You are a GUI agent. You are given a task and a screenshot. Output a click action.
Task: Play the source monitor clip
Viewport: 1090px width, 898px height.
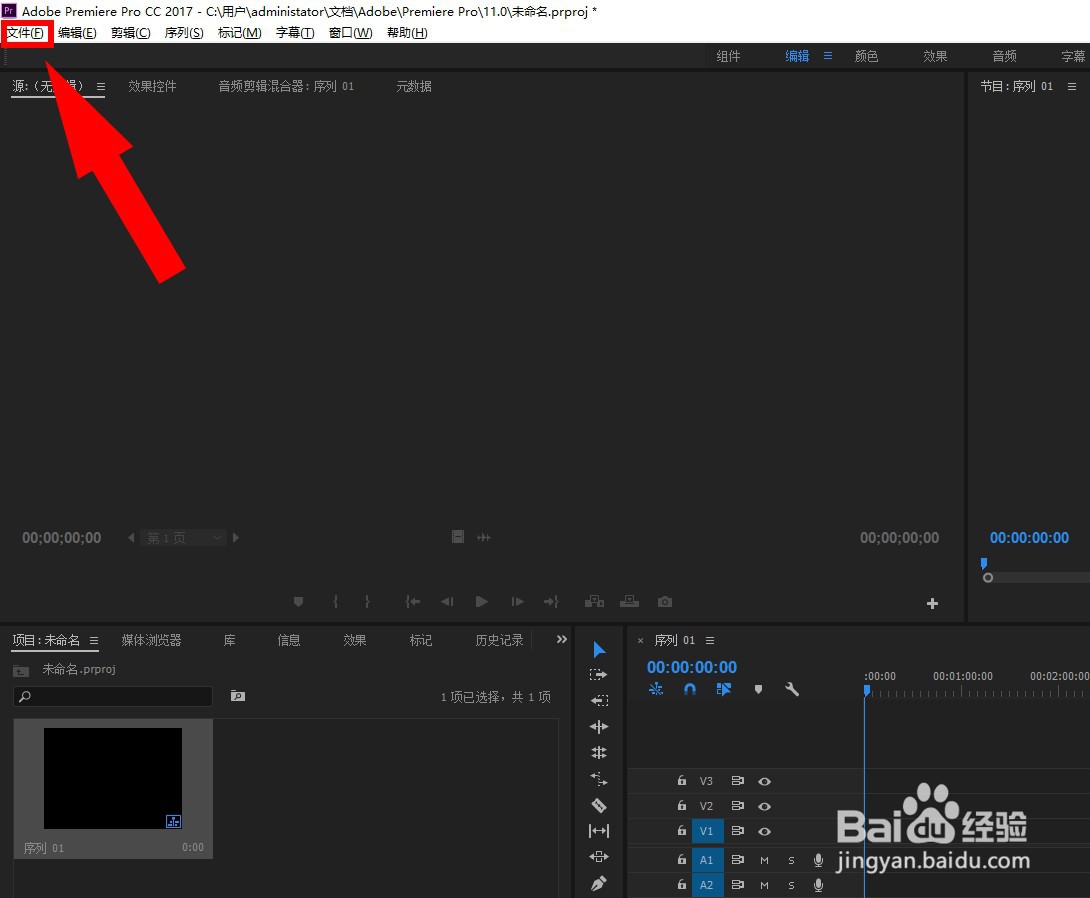point(481,602)
